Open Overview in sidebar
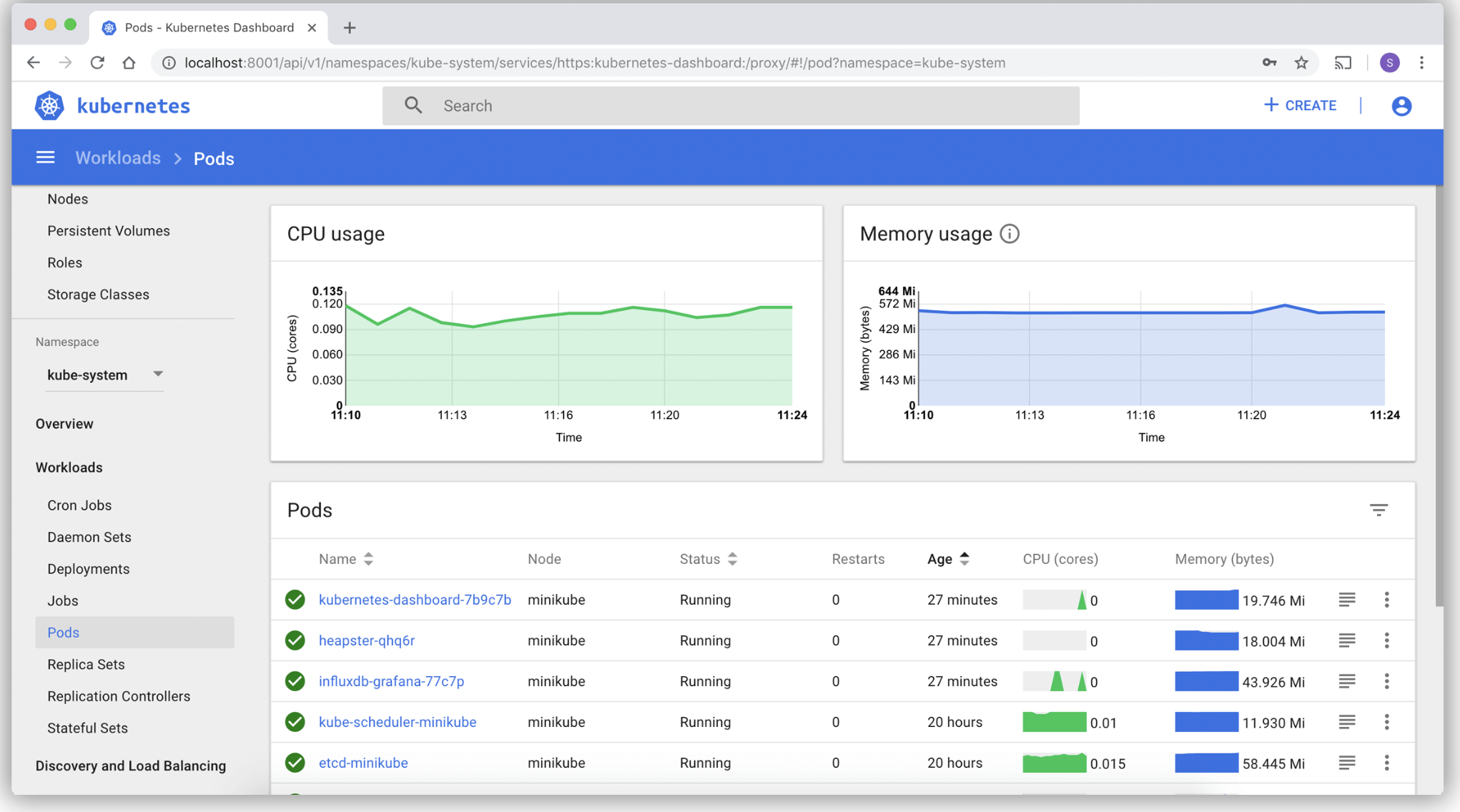 64,424
